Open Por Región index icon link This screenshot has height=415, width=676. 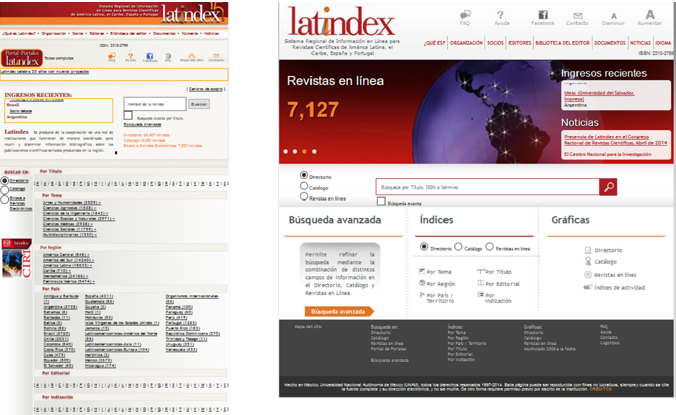[437, 284]
